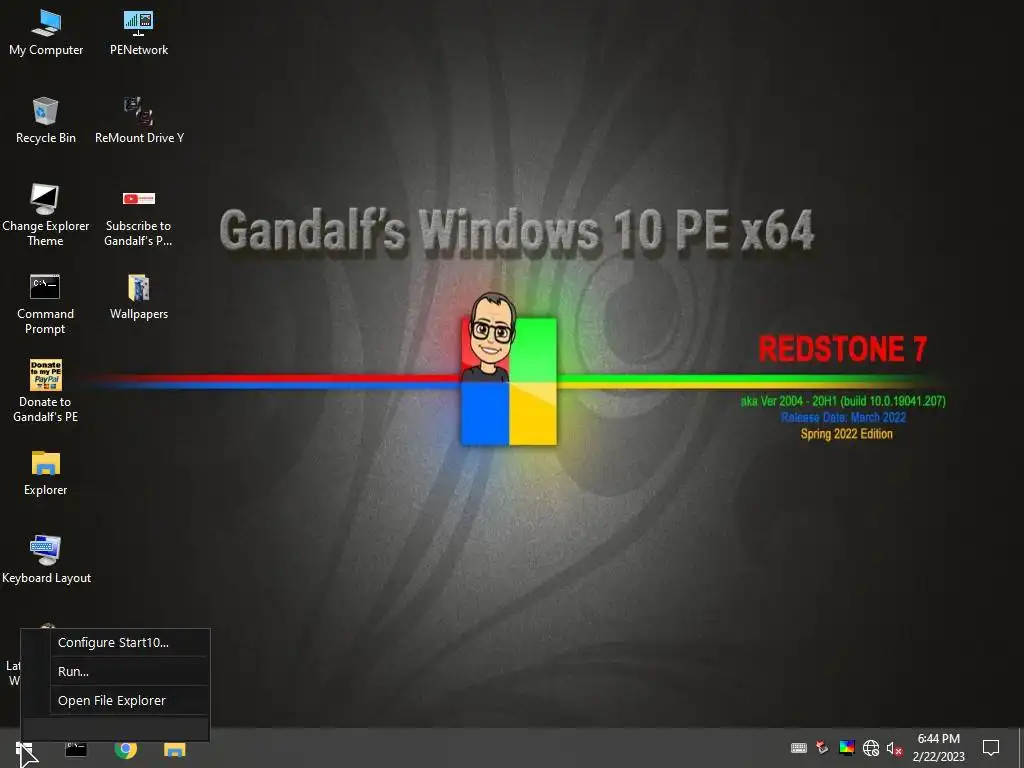
Task: Launch Command Prompt from the desktop
Action: point(45,304)
